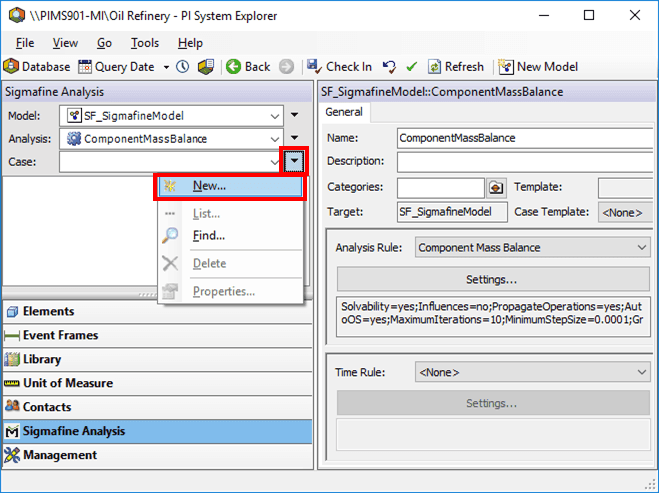Click the toolbar icon right of the clock
The image size is (659, 493).
point(206,66)
